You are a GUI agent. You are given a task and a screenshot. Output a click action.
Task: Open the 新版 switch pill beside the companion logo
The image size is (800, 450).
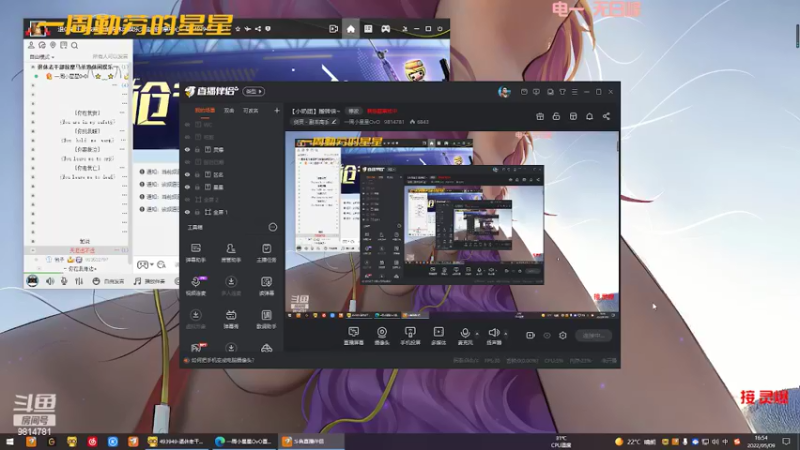tap(254, 91)
